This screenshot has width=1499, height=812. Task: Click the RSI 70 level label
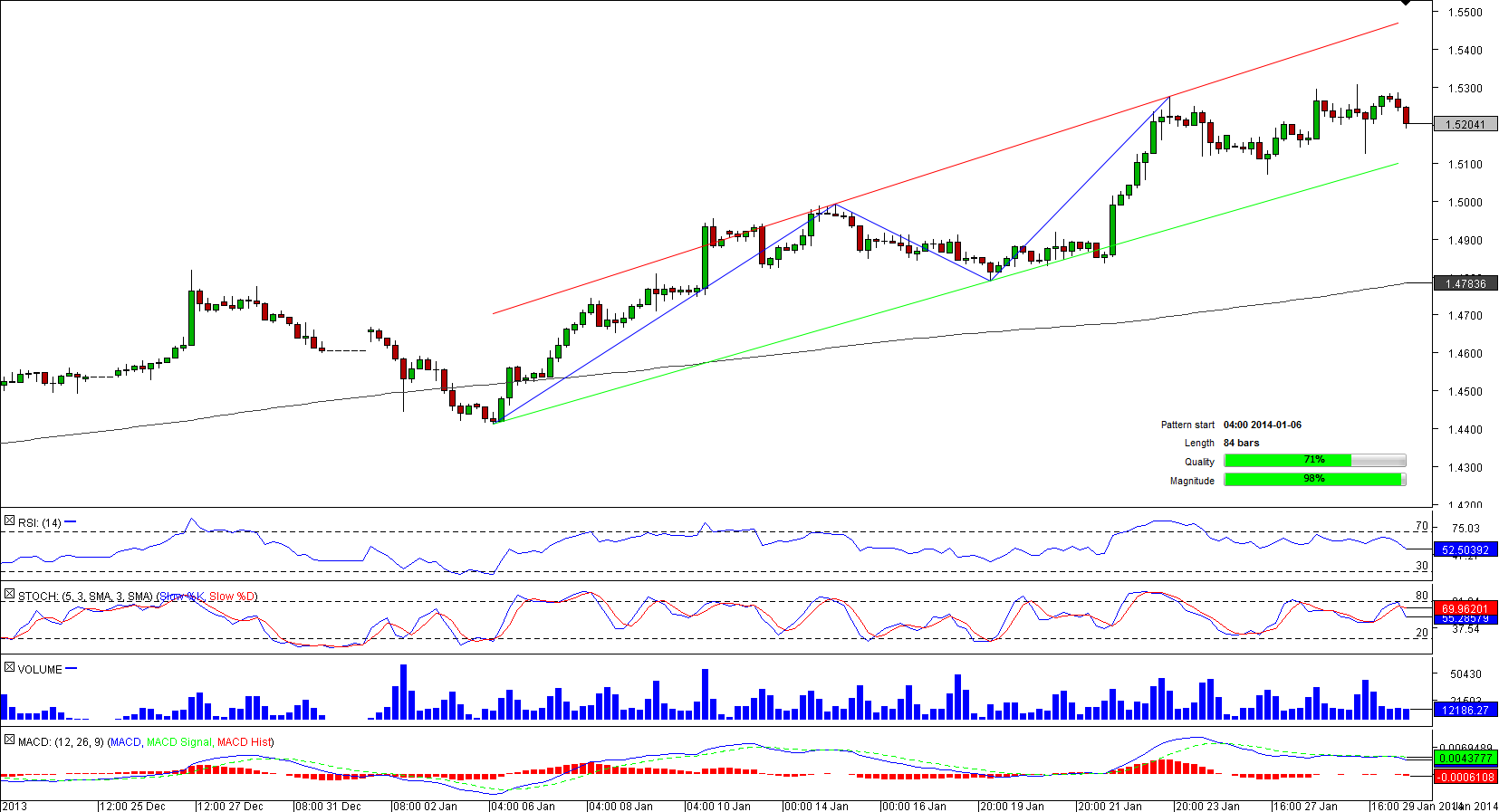[1422, 527]
